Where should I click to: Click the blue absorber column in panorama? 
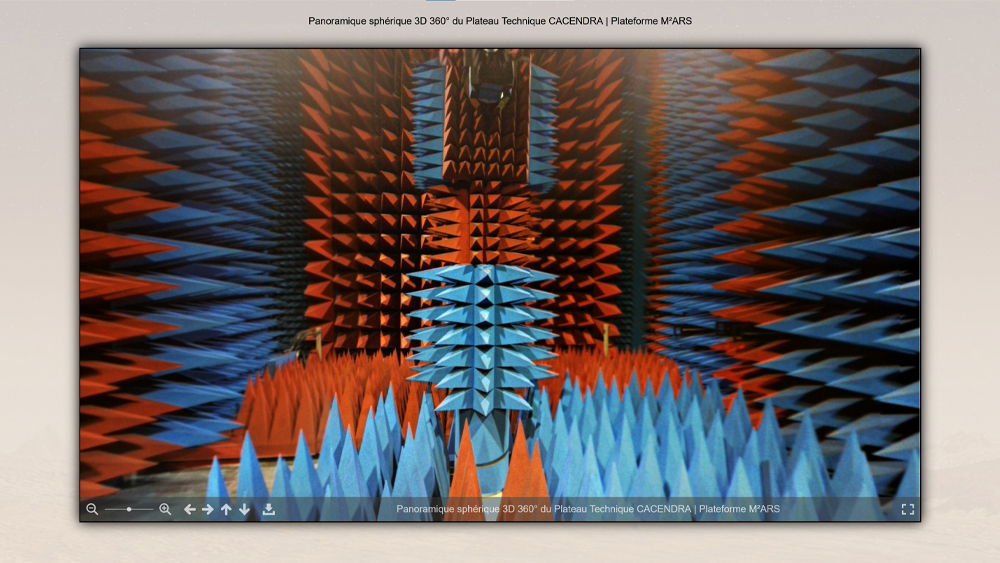[482, 341]
